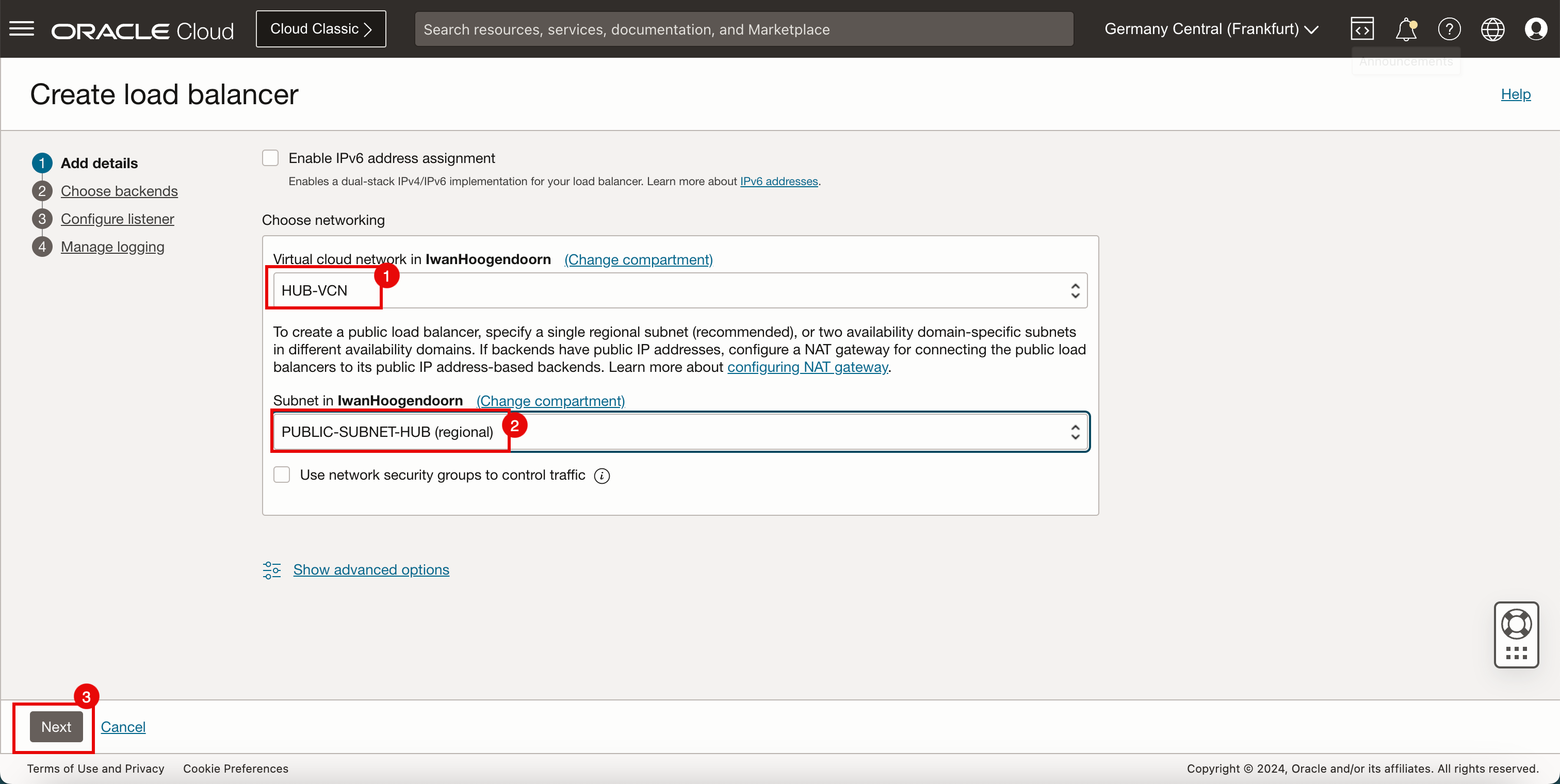Click the user profile avatar icon
This screenshot has height=784, width=1560.
1535,29
